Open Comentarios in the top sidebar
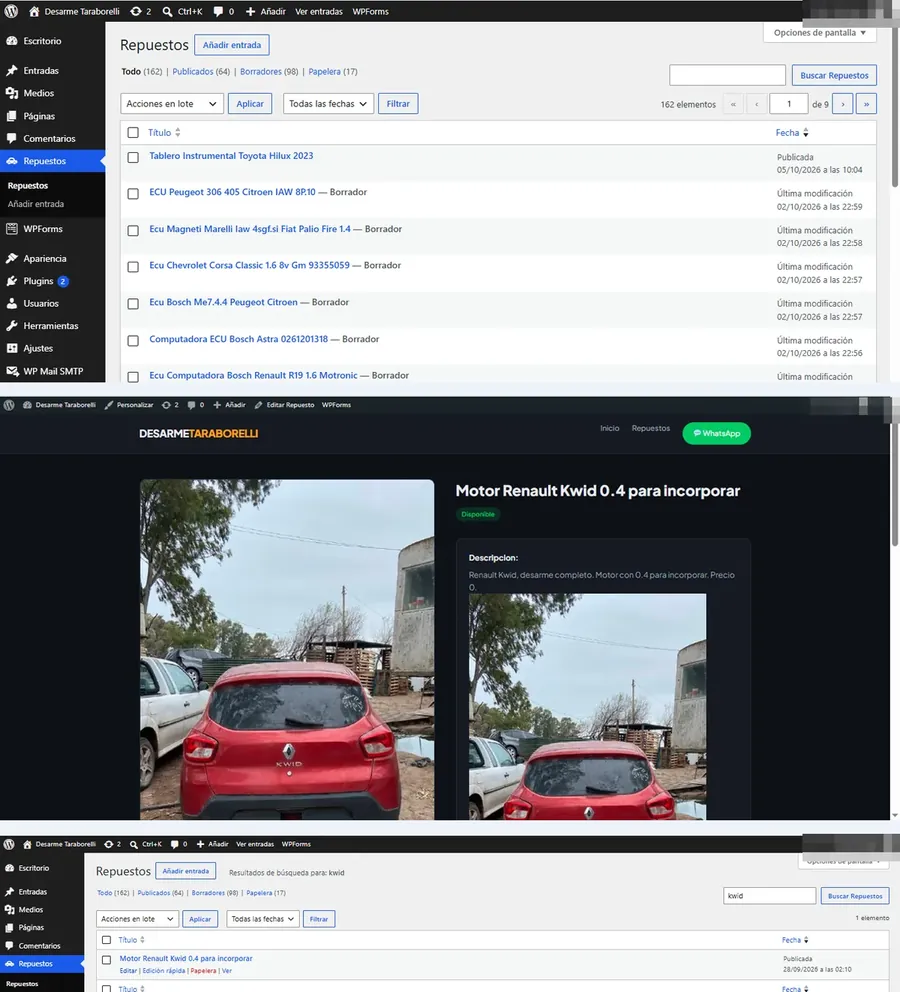The height and width of the screenshot is (992, 900). click(49, 139)
